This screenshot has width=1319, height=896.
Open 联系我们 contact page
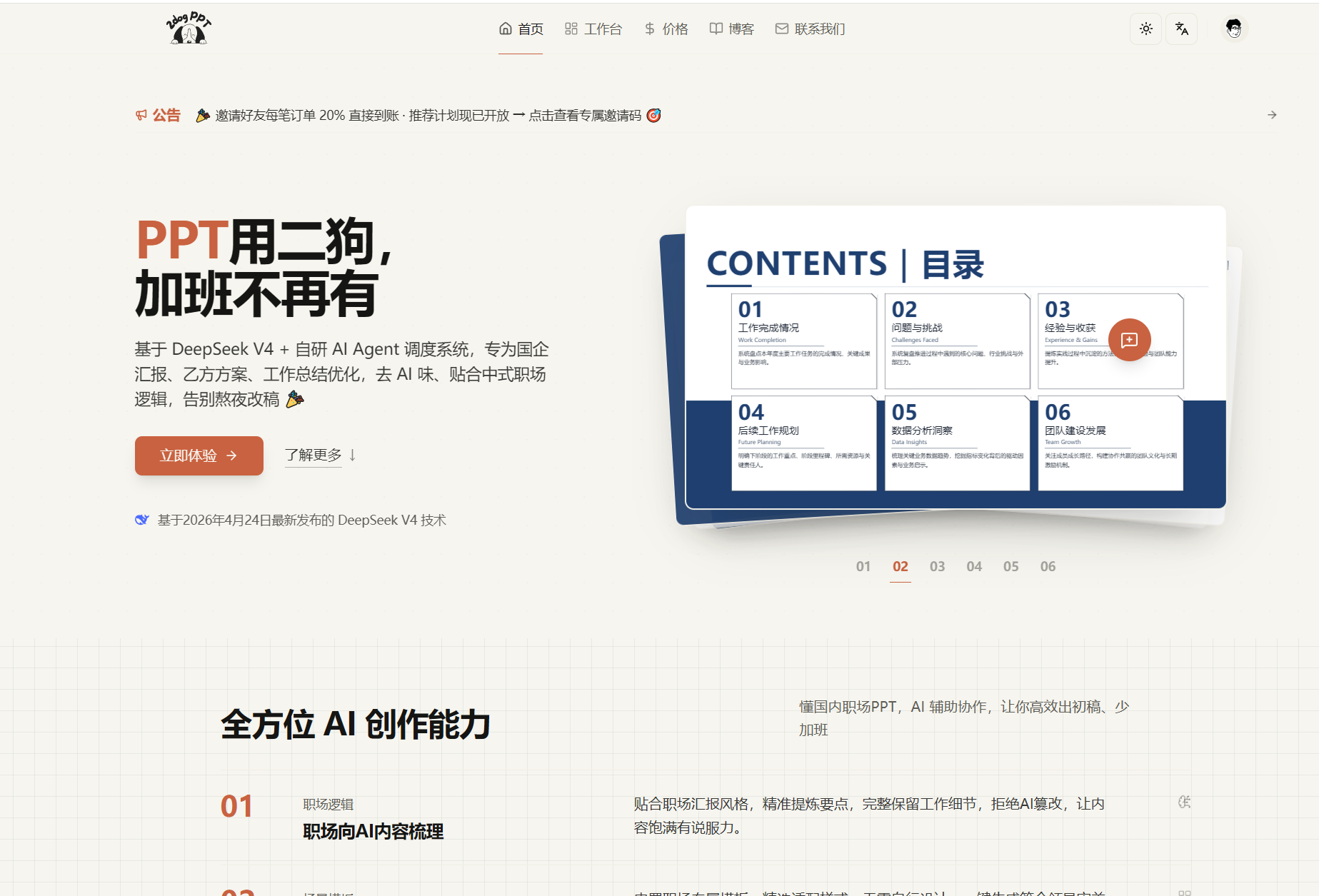pos(810,29)
